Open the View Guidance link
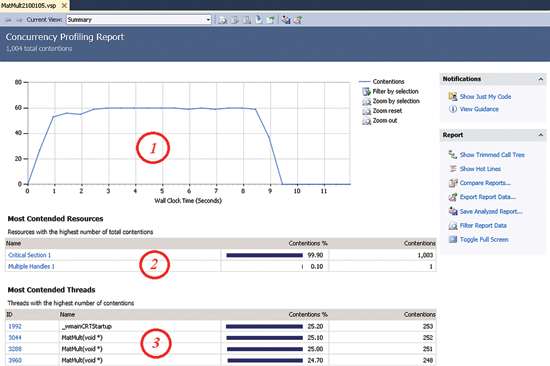 [479, 109]
